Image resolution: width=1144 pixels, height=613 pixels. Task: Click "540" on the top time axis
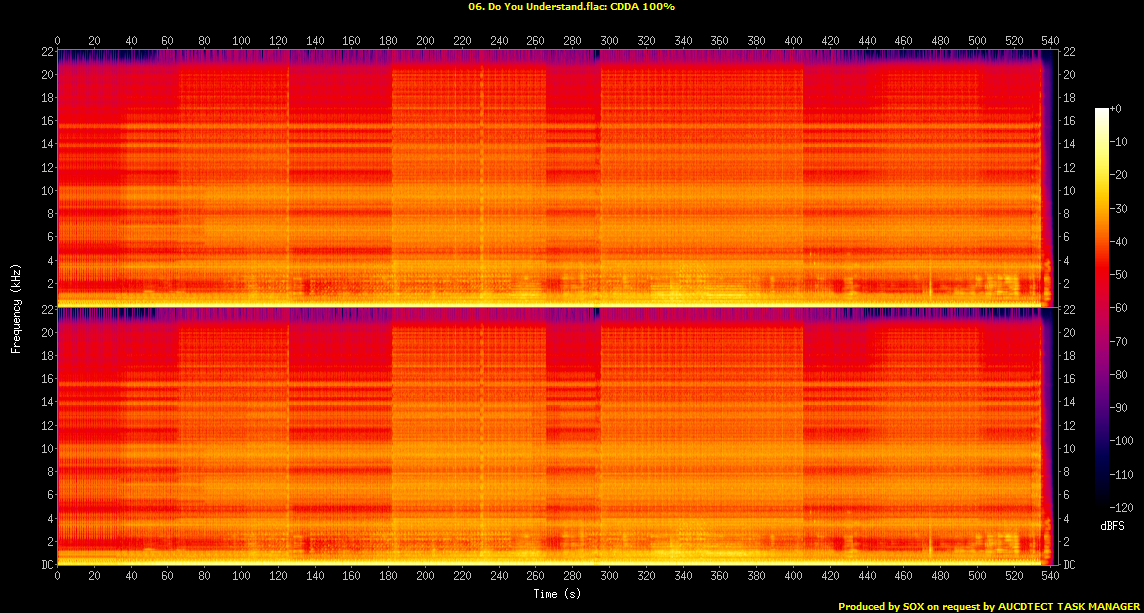(x=1051, y=40)
